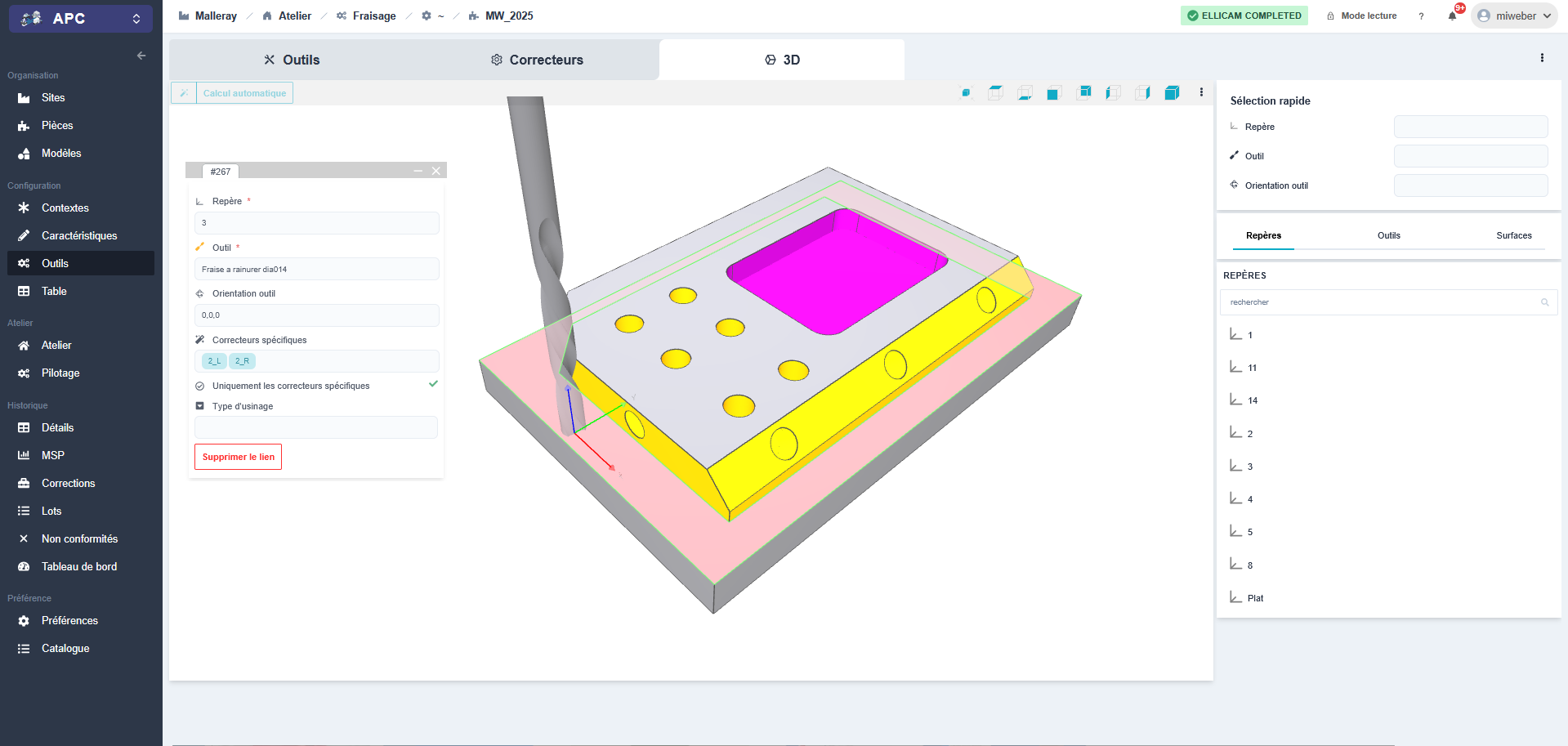Select the right face cube view
The width and height of the screenshot is (1568, 746).
1142,93
